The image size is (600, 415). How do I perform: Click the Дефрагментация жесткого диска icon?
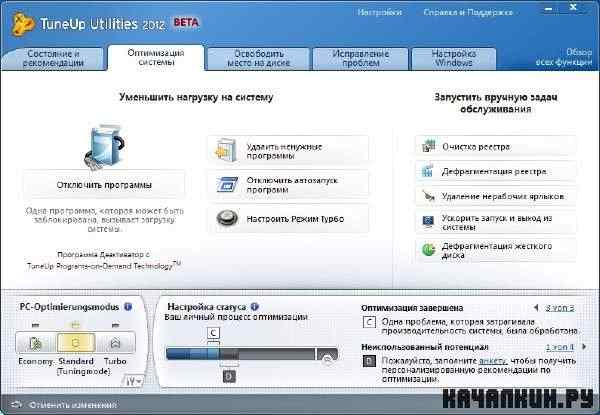[429, 250]
